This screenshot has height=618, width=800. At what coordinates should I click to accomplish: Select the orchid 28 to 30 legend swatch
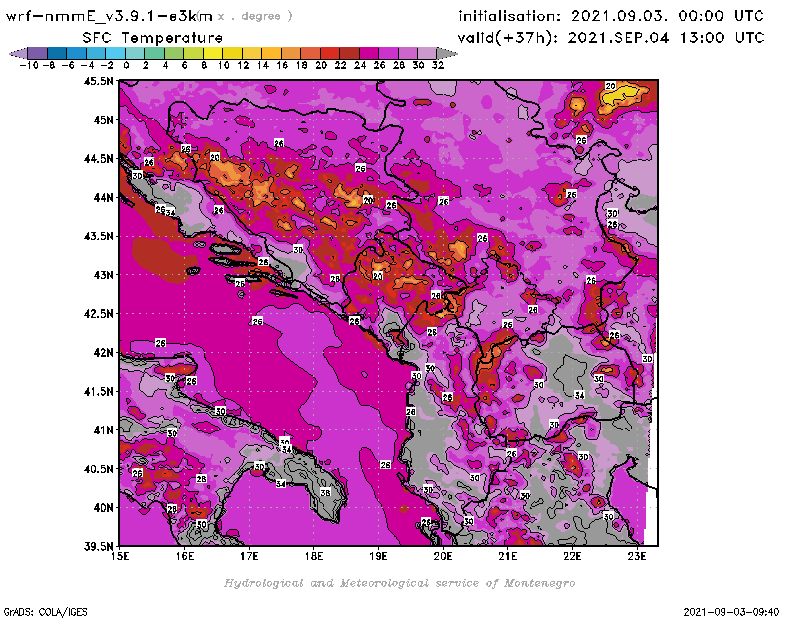coord(407,53)
